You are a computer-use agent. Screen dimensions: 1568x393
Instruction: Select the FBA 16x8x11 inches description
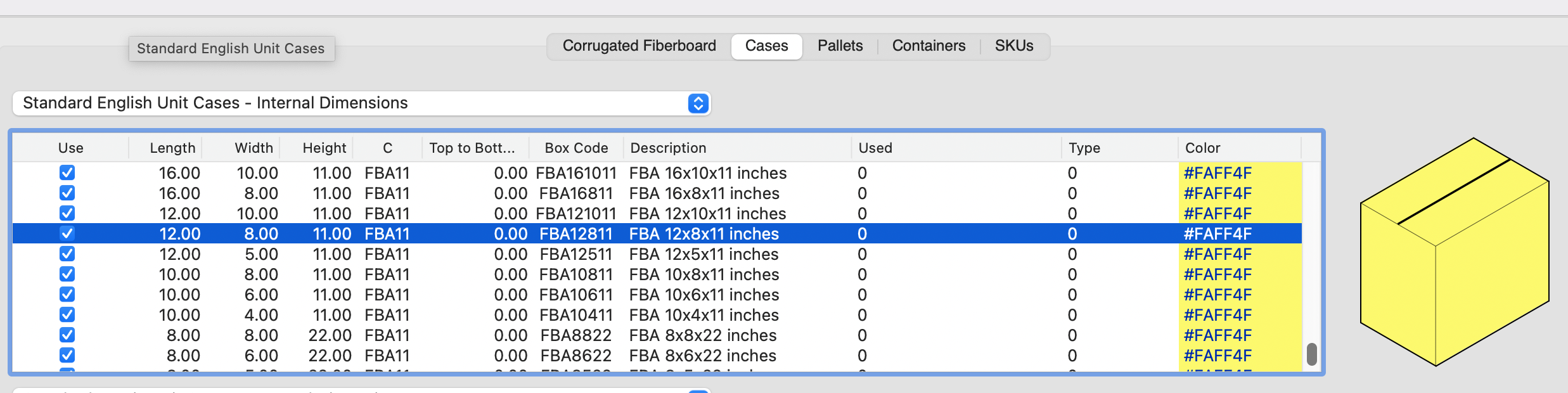click(x=704, y=193)
